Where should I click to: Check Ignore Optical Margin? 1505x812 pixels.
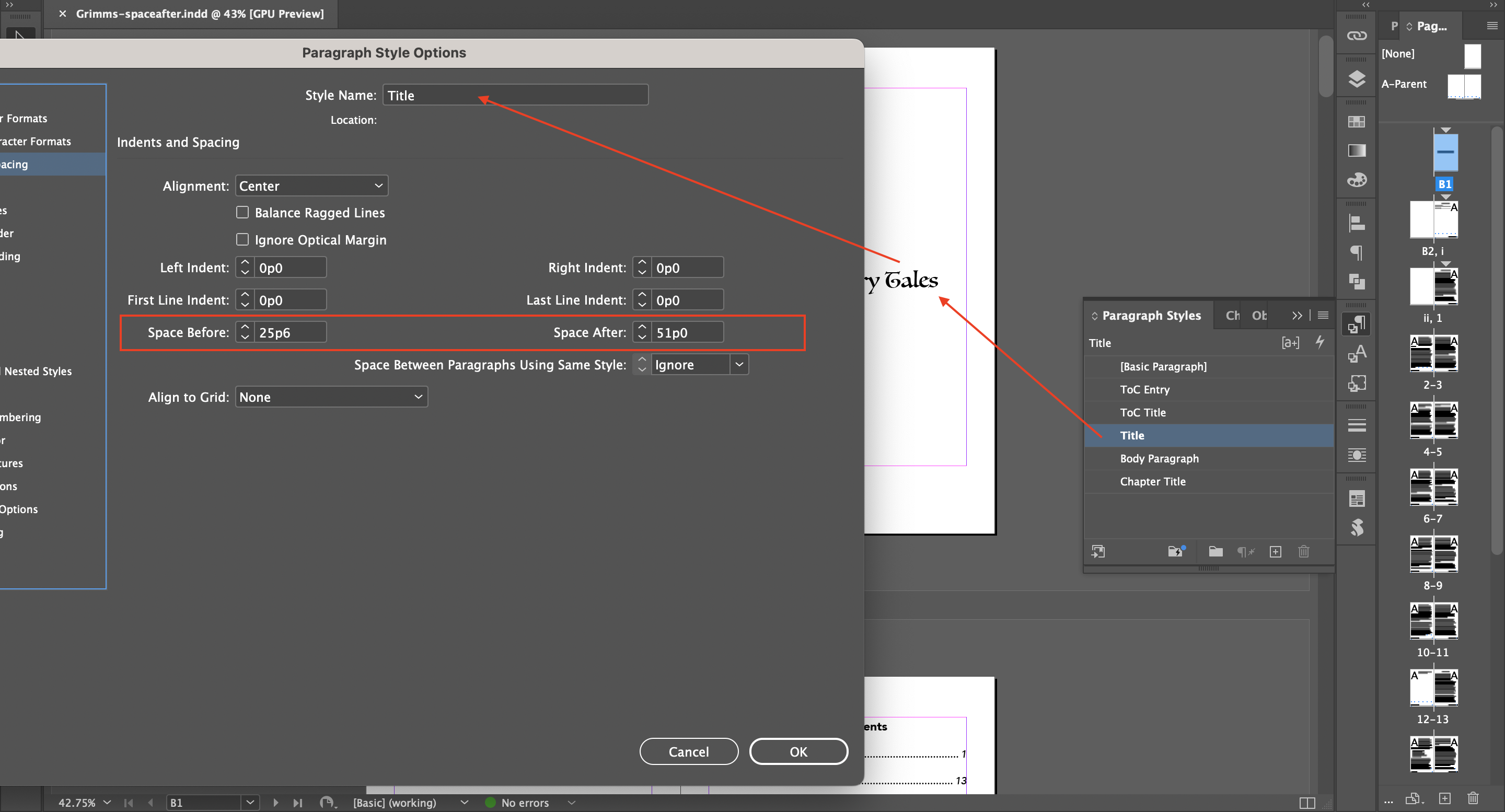[242, 239]
